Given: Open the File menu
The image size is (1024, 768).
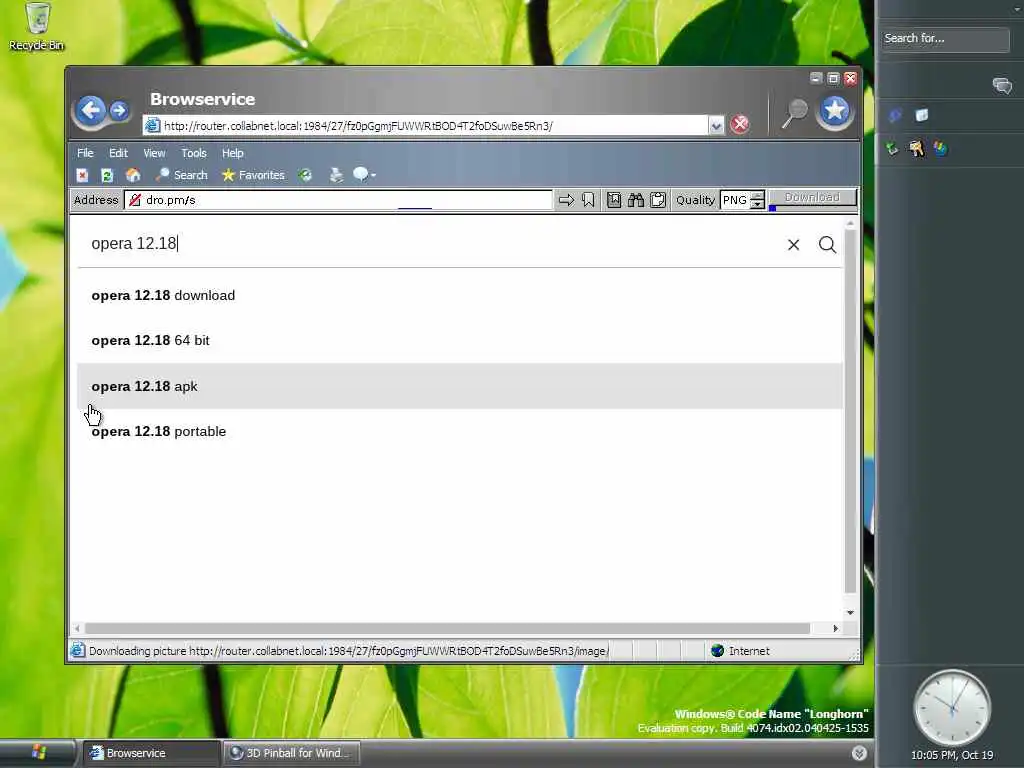Looking at the screenshot, I should pos(85,153).
